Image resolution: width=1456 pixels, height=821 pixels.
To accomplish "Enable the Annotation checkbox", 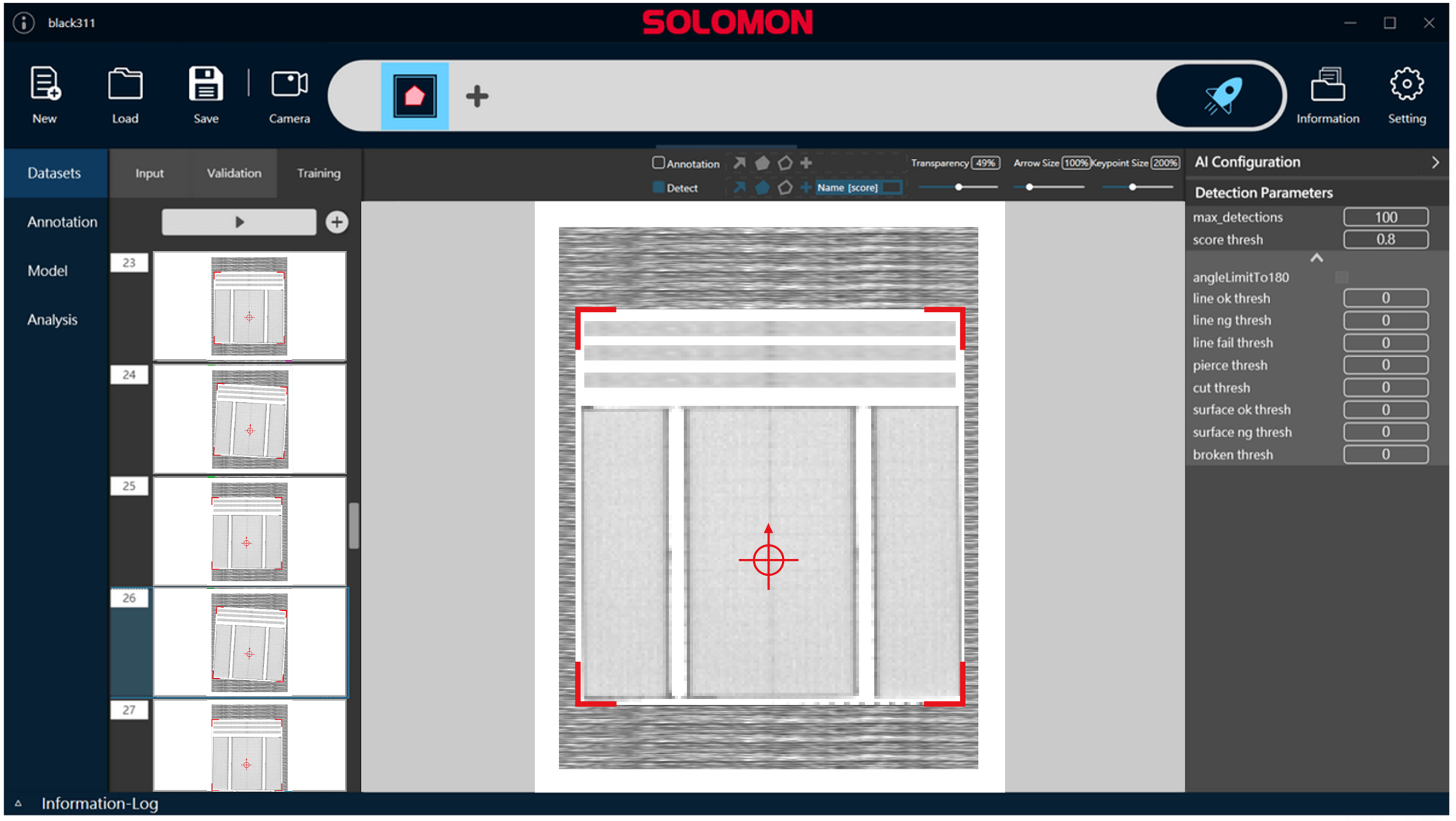I will (x=658, y=163).
